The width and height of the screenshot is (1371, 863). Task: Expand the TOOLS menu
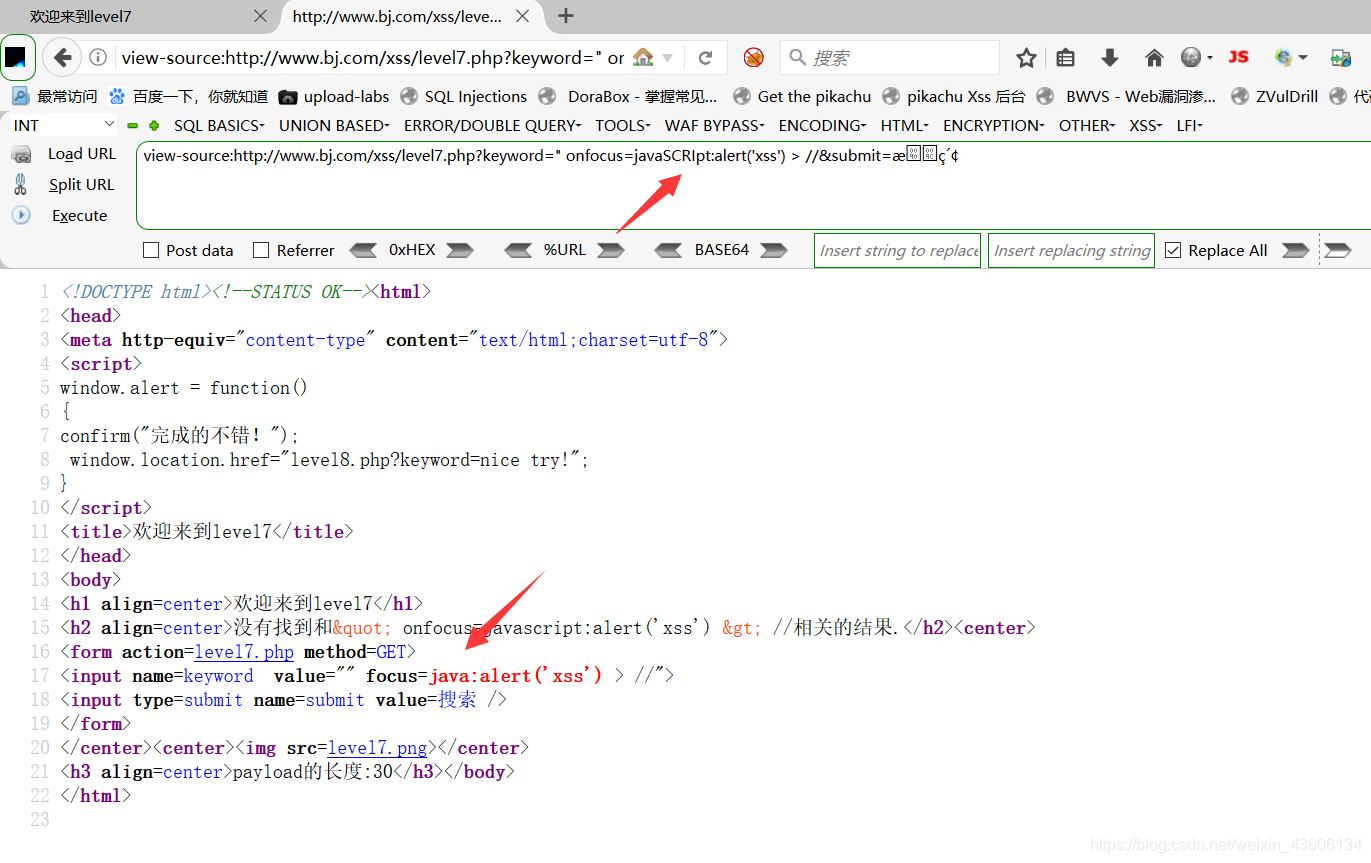click(x=623, y=125)
